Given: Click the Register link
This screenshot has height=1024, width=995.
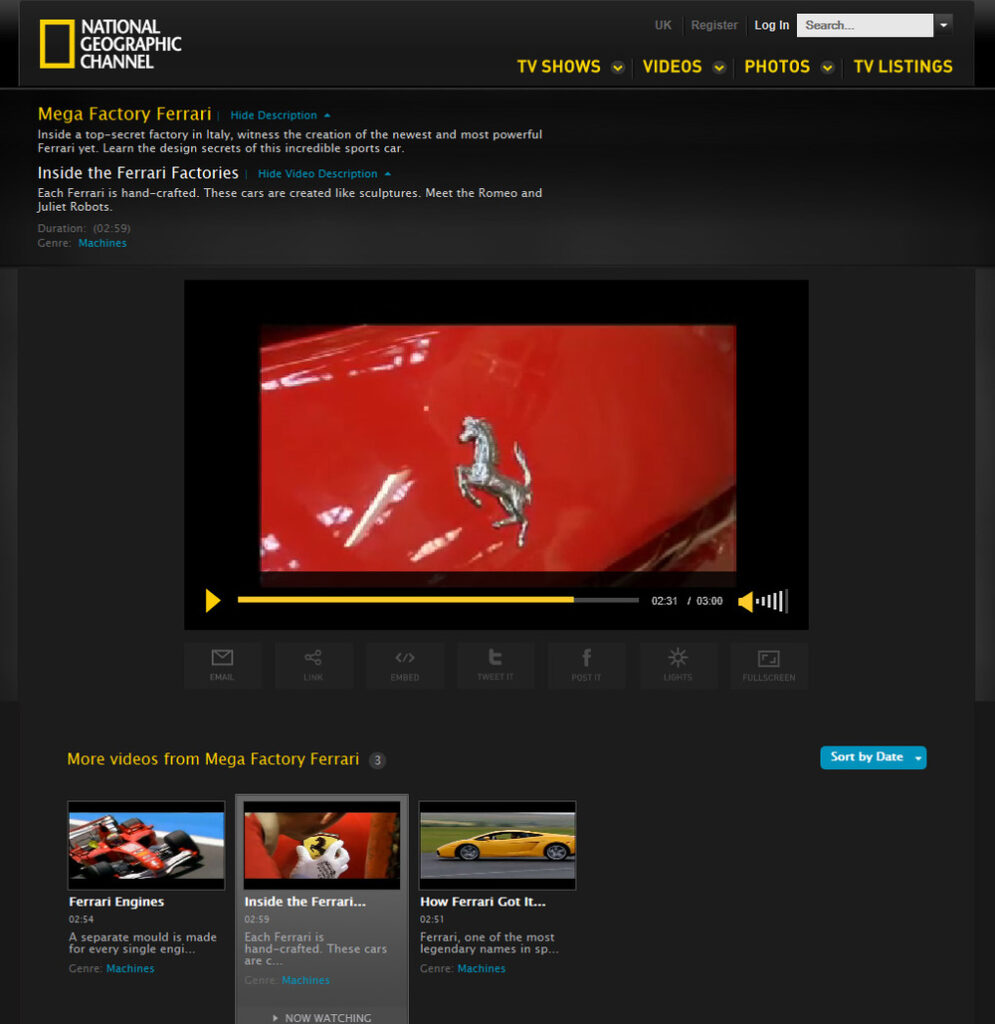Looking at the screenshot, I should [714, 26].
